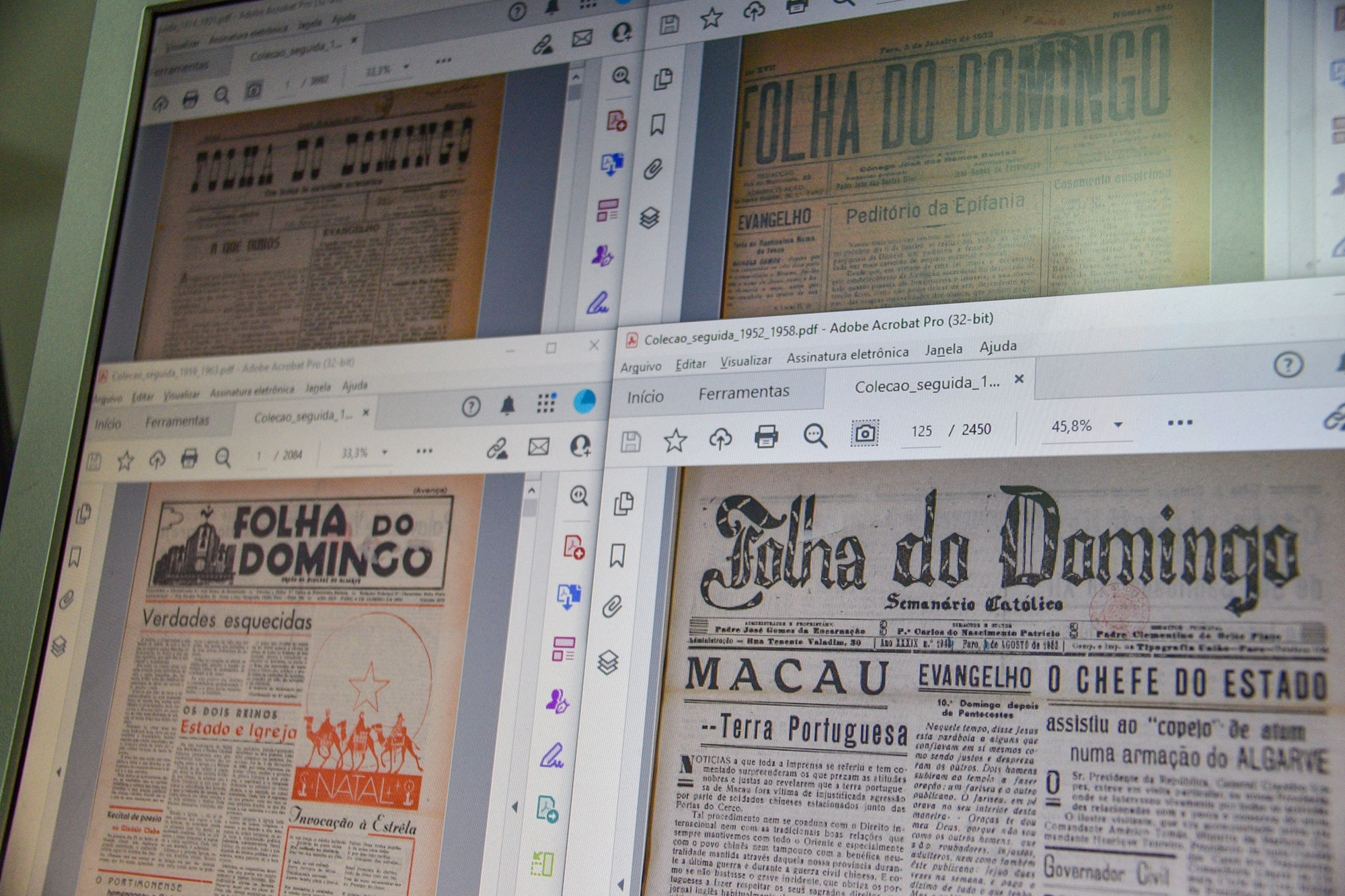Click find text magnifier in 1952_1958 window
Screen dimensions: 1345x896
tap(815, 436)
